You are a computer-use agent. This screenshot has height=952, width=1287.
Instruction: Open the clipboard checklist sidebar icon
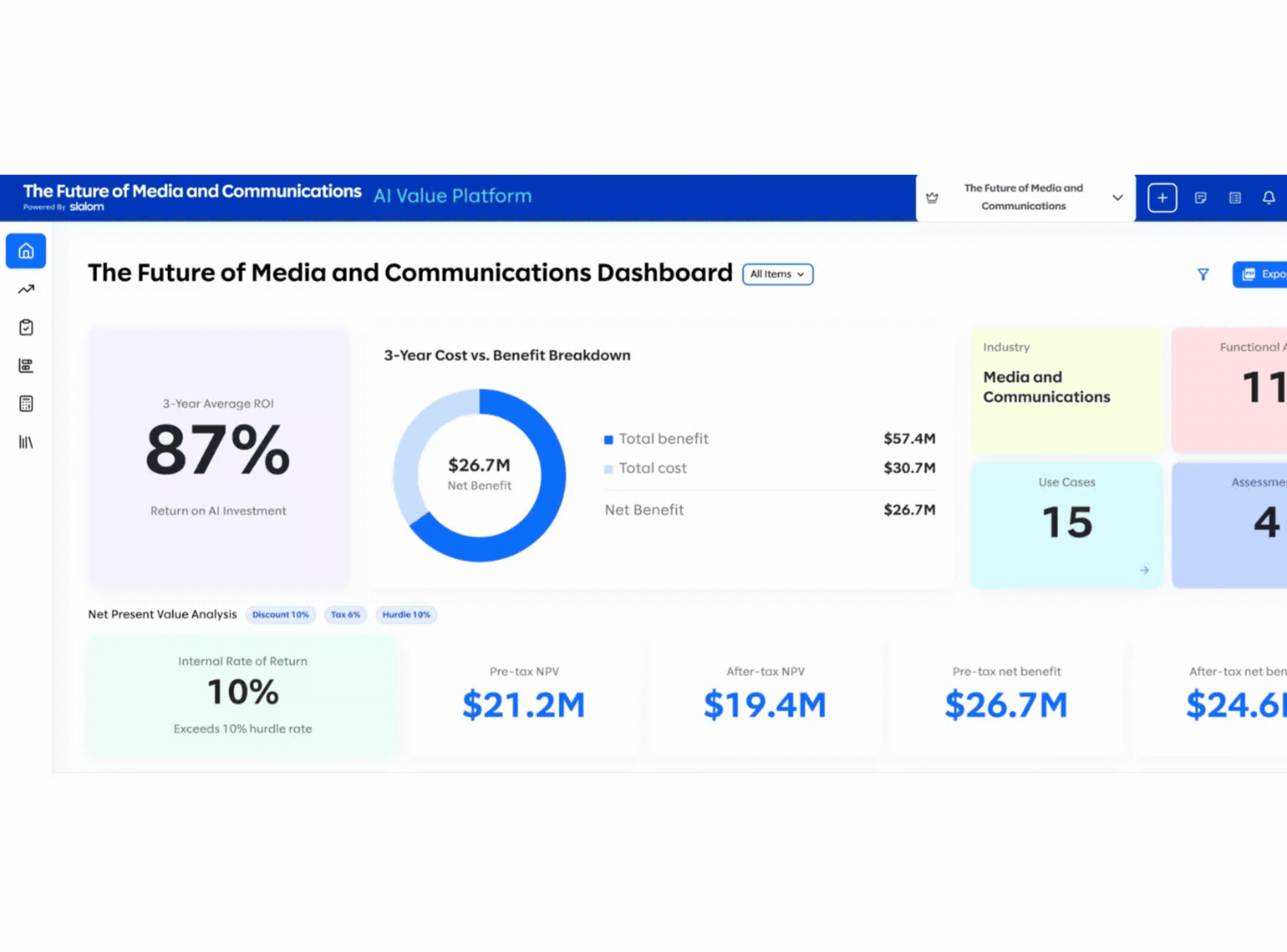pyautogui.click(x=26, y=328)
